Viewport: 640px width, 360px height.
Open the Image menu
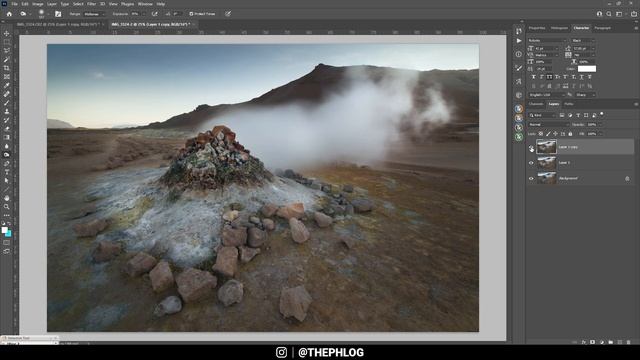[38, 4]
